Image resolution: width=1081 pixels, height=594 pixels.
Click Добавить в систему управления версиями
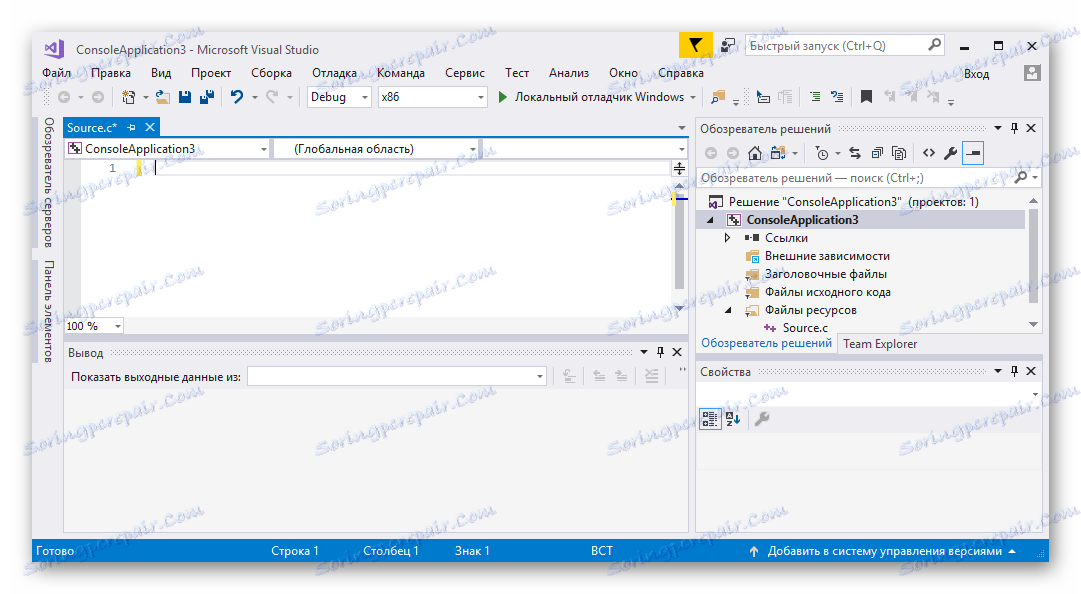(885, 550)
